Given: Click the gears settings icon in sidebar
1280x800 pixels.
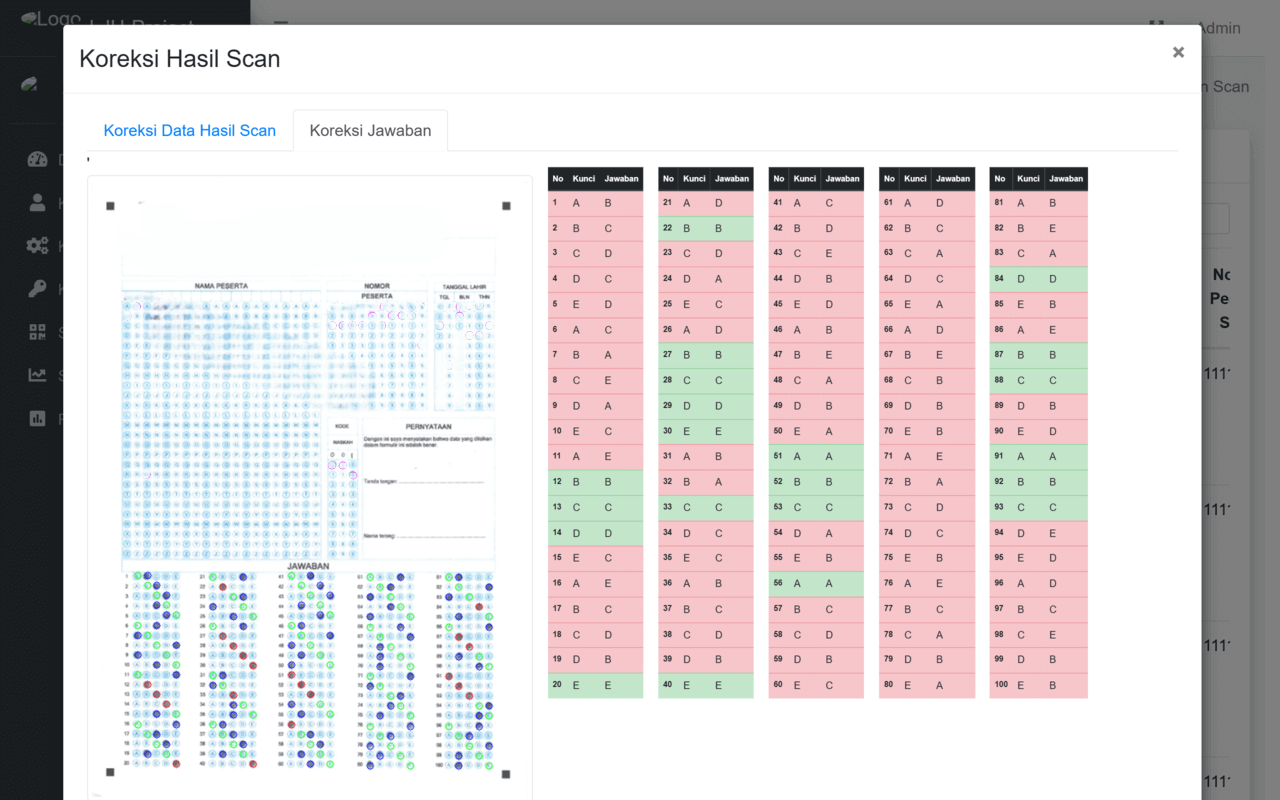Looking at the screenshot, I should pyautogui.click(x=37, y=245).
